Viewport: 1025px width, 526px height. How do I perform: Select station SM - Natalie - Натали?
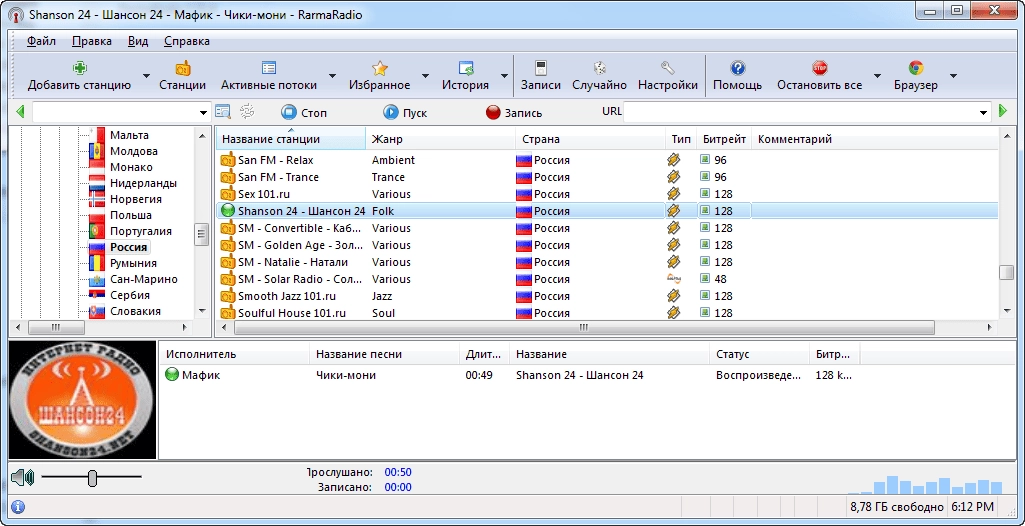click(x=292, y=262)
